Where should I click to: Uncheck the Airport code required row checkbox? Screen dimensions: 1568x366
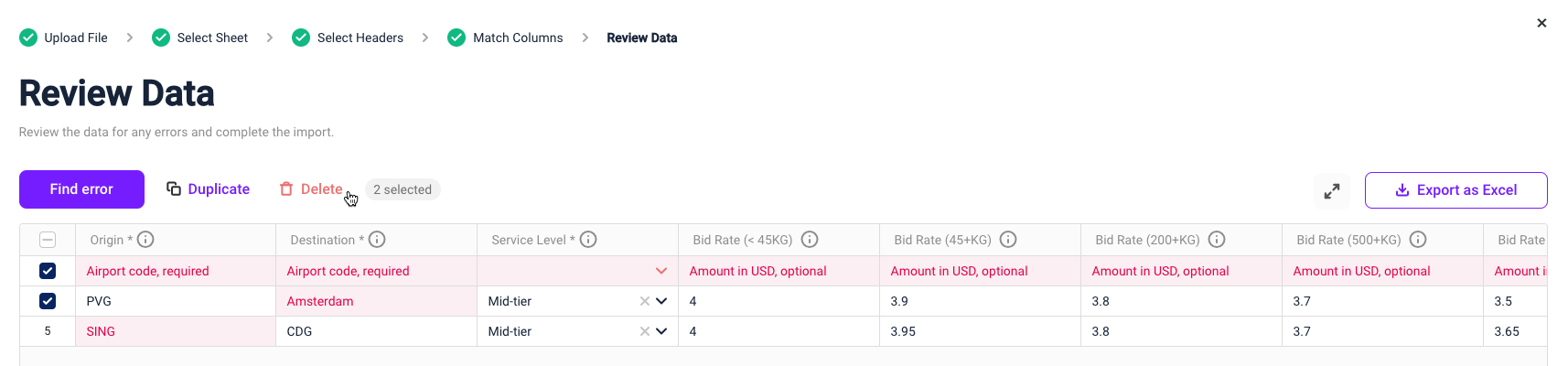click(48, 271)
